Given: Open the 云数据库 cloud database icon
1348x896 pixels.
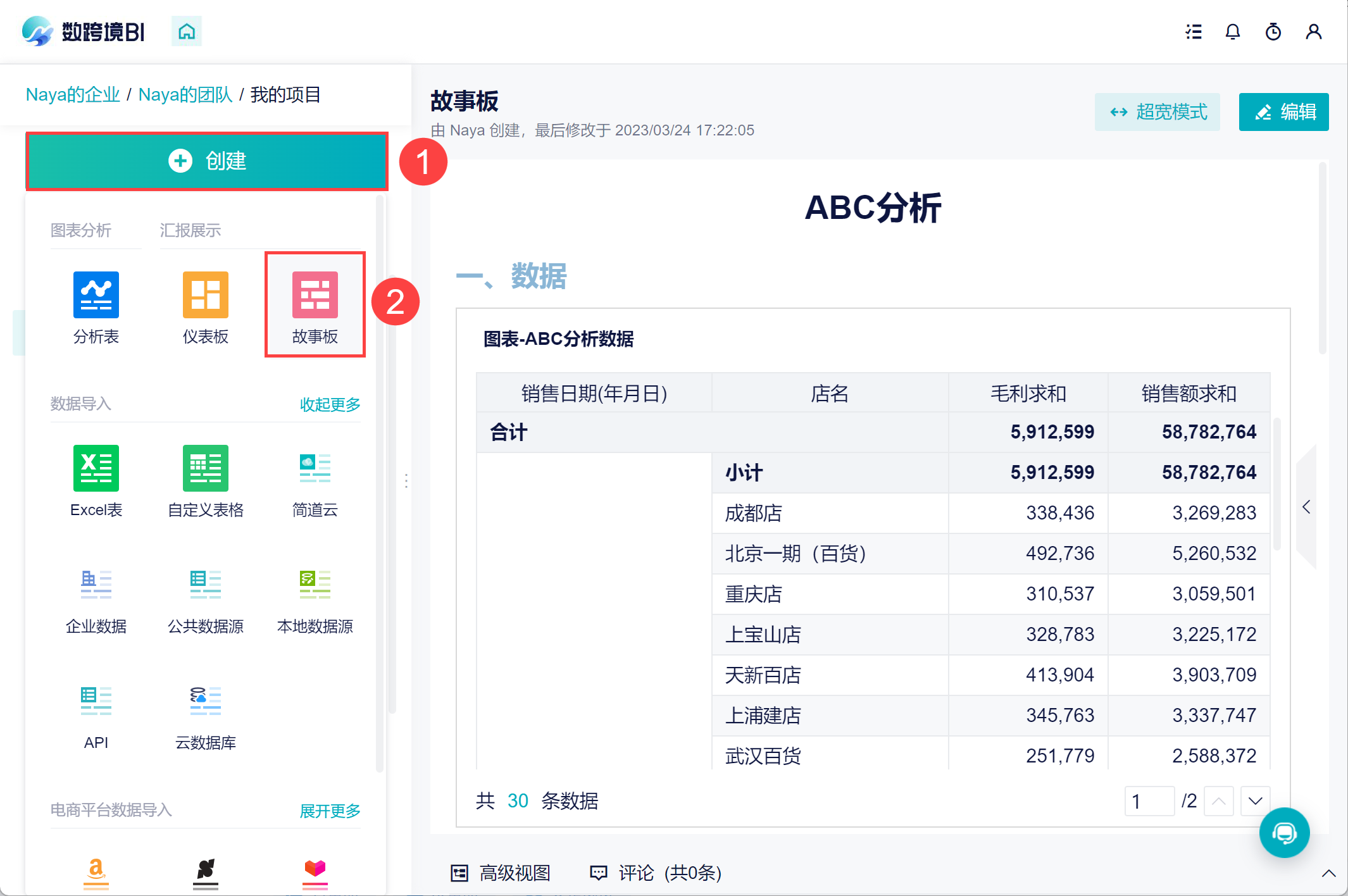Looking at the screenshot, I should pos(205,701).
